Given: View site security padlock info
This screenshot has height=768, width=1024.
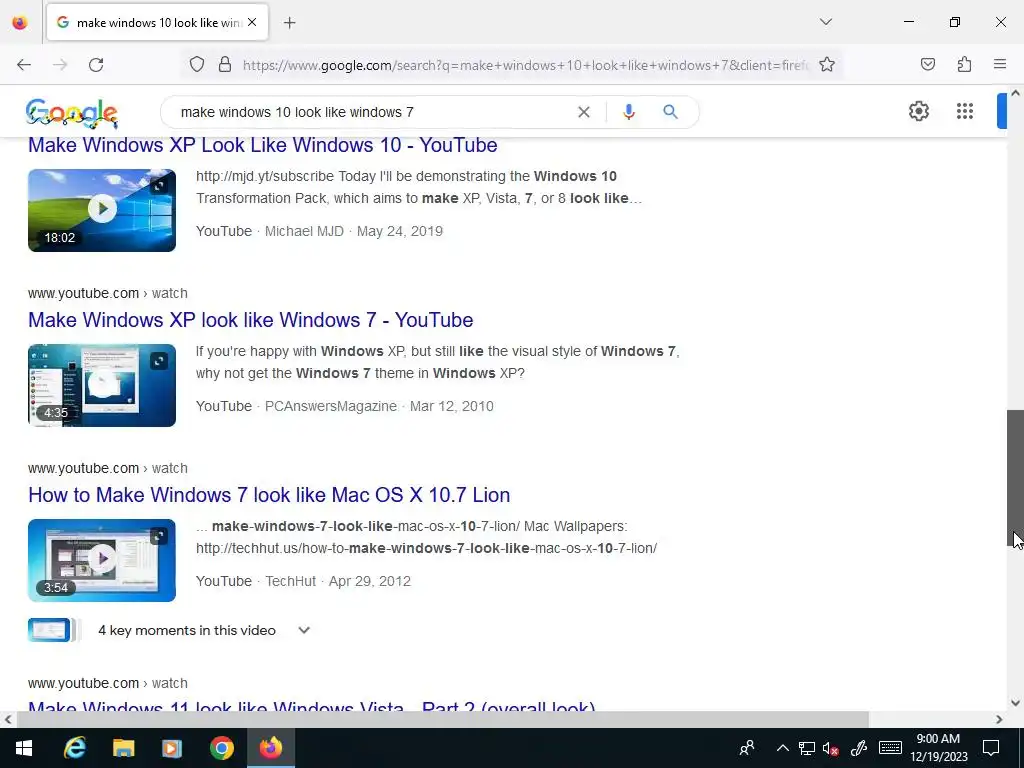Looking at the screenshot, I should coord(225,65).
